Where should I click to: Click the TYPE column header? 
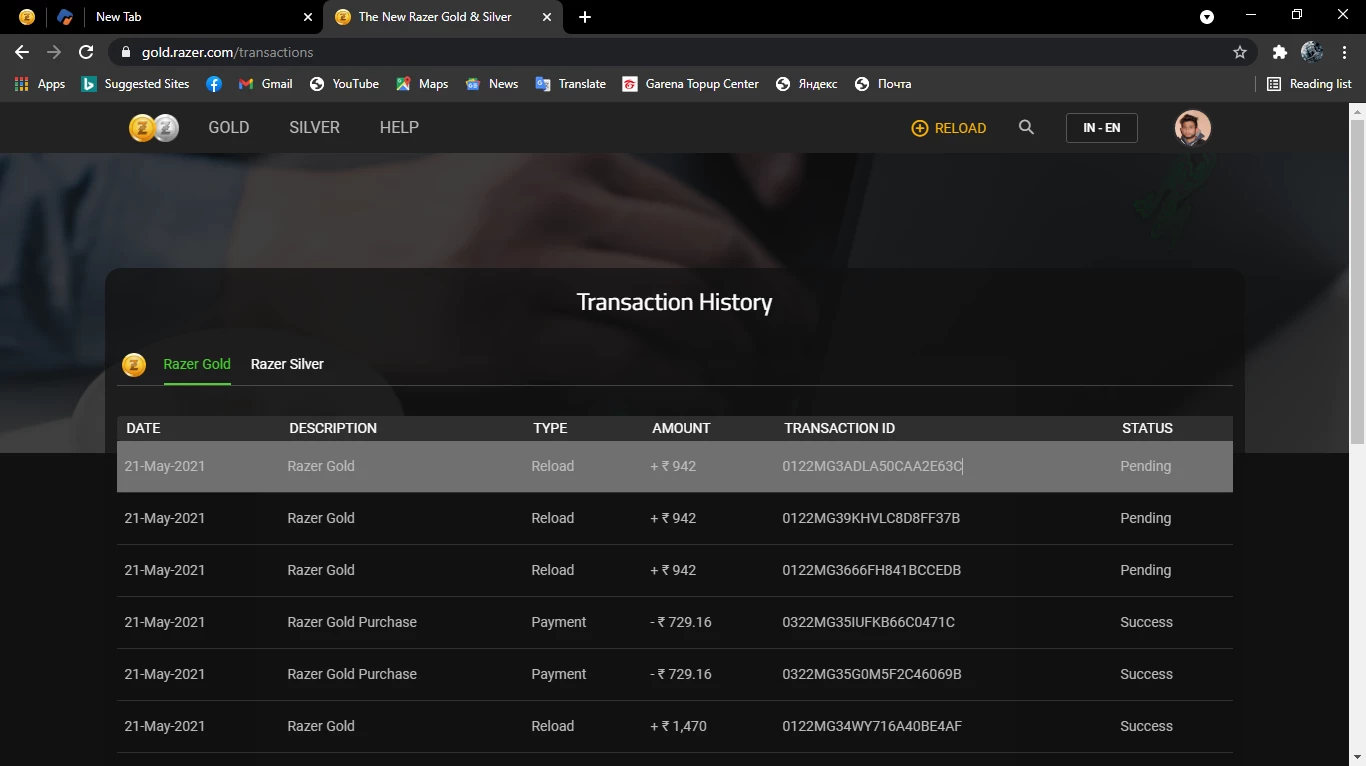[x=550, y=428]
